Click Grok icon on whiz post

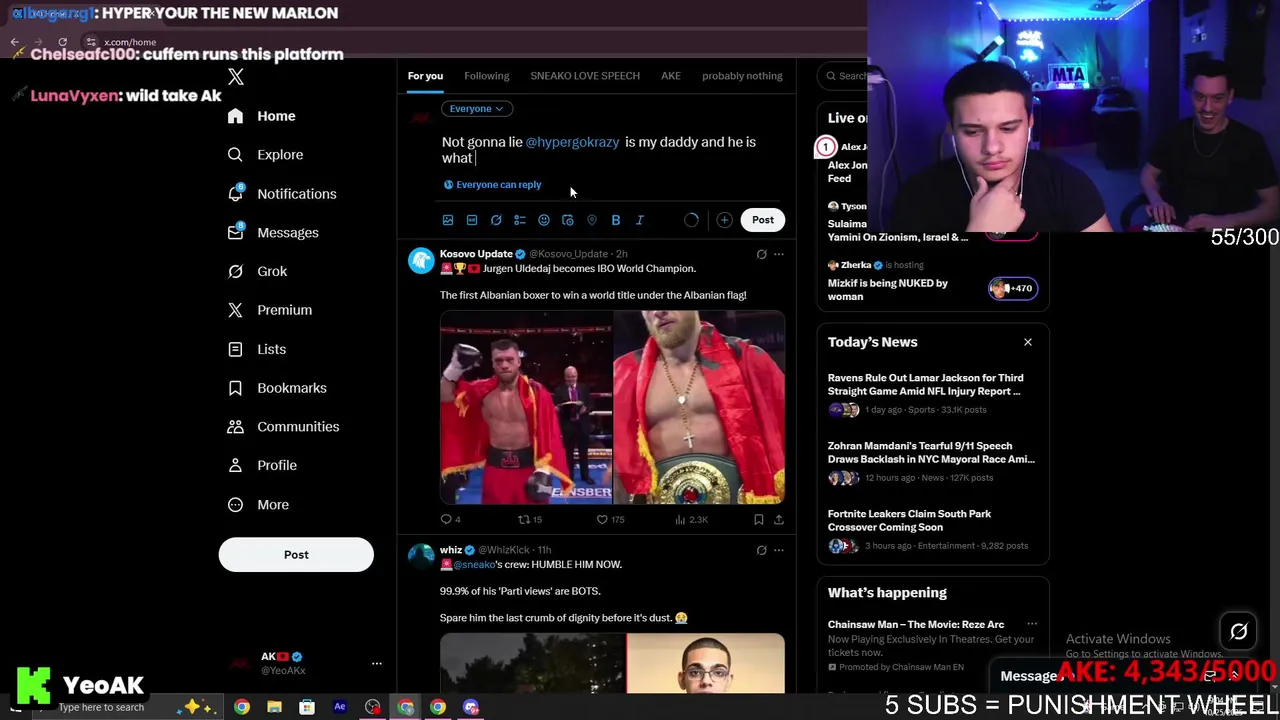coord(761,550)
